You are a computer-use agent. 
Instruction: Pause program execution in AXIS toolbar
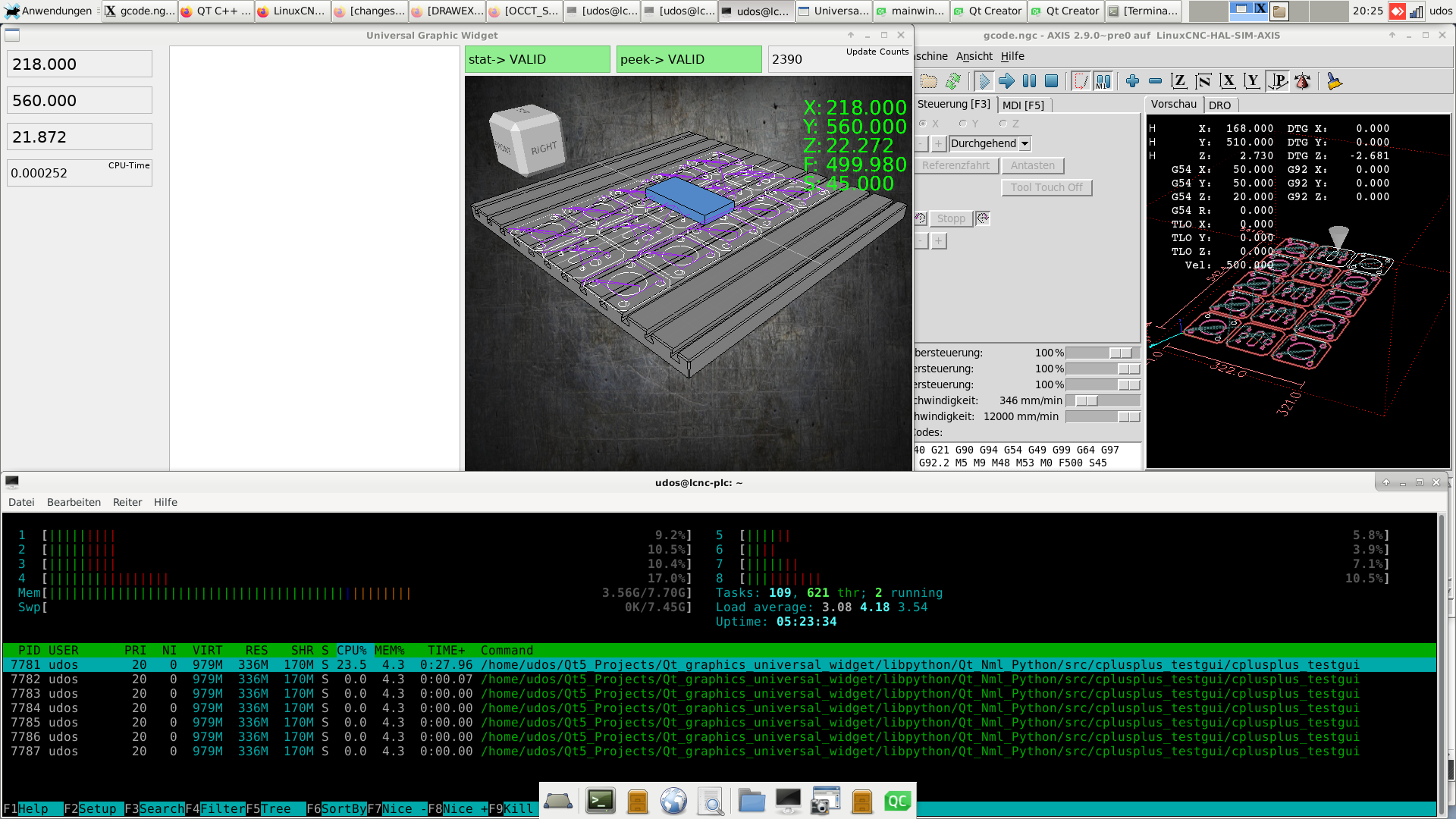click(x=1029, y=81)
